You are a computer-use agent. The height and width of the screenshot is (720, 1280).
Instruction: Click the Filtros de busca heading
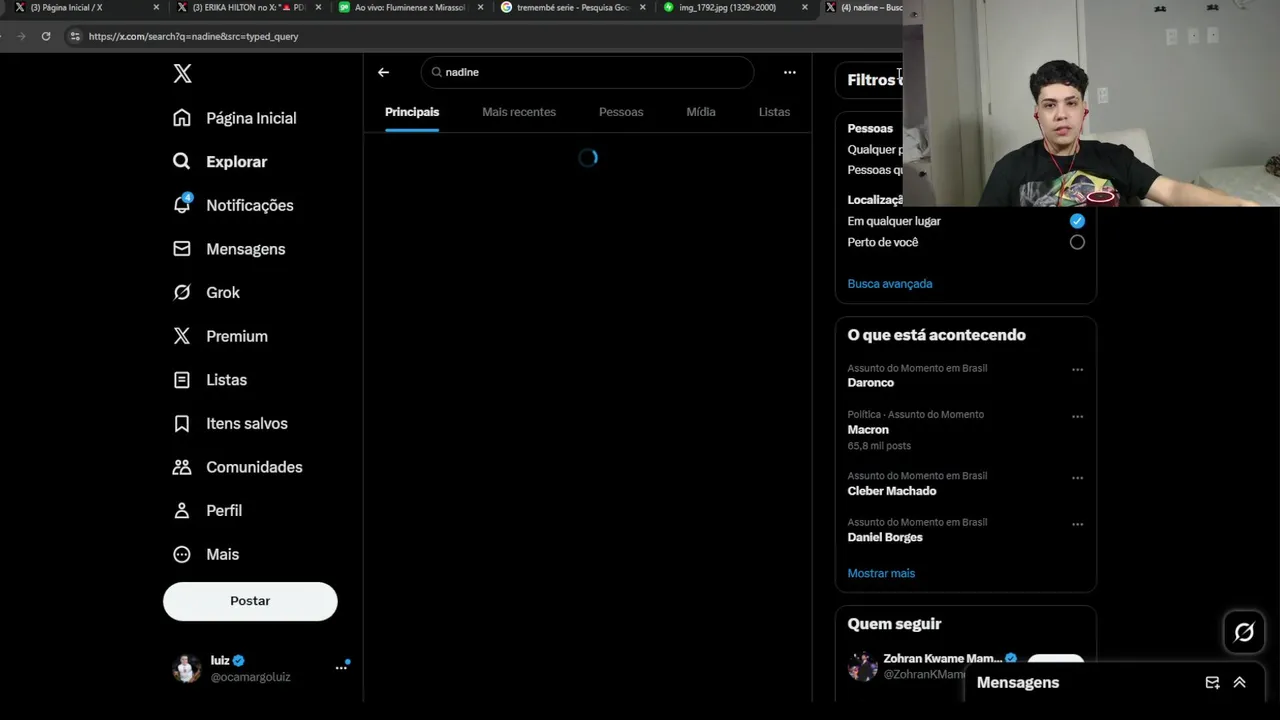[875, 80]
